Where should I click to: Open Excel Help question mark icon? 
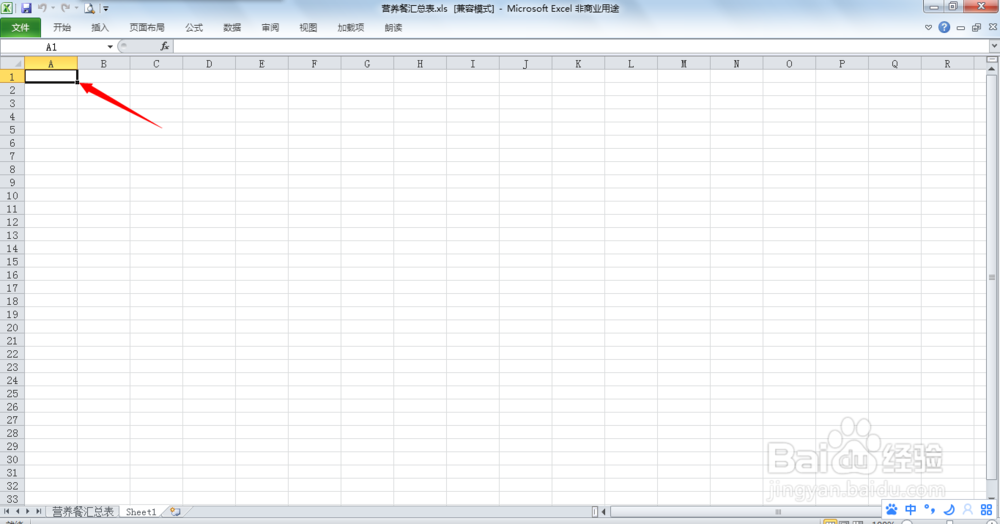945,27
